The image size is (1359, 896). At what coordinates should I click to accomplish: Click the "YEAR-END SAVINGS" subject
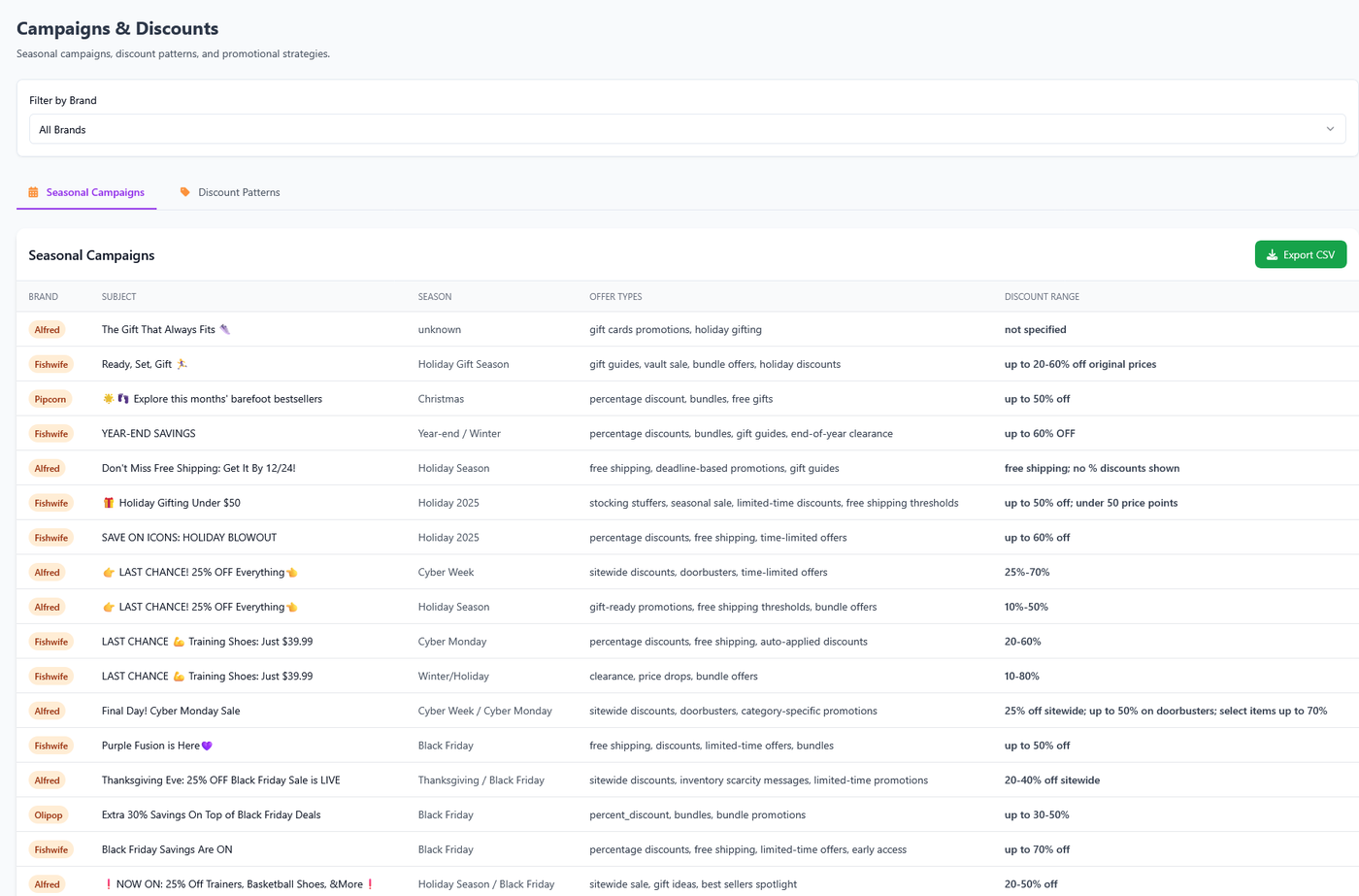149,434
